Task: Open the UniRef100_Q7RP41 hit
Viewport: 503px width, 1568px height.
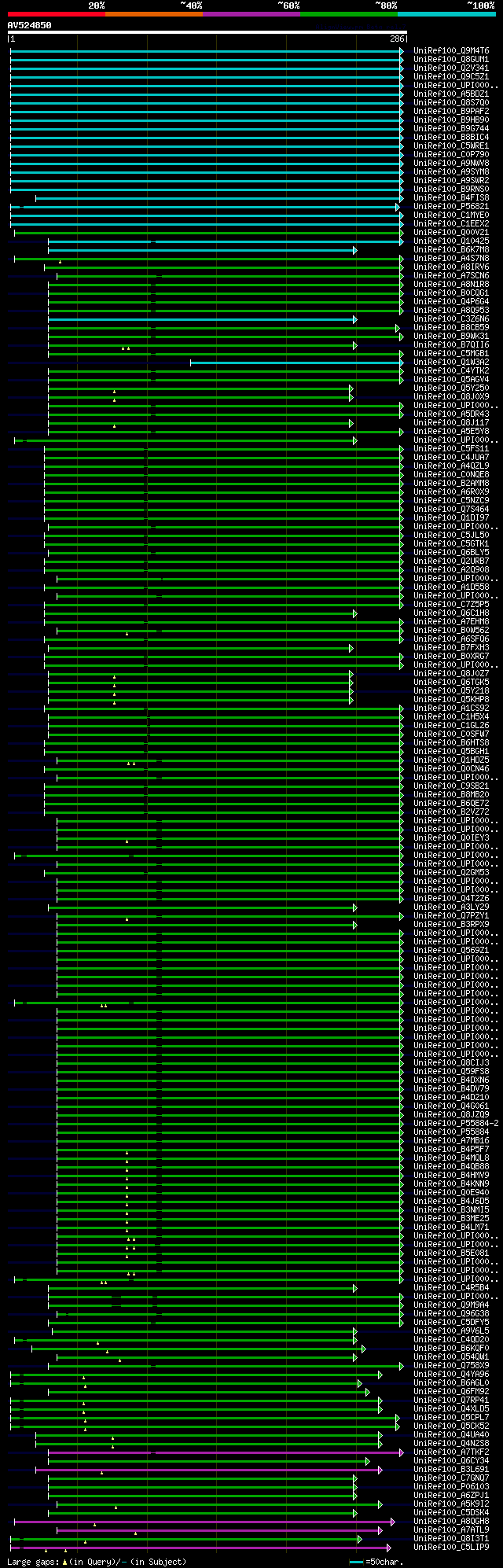Action: coord(451,1401)
